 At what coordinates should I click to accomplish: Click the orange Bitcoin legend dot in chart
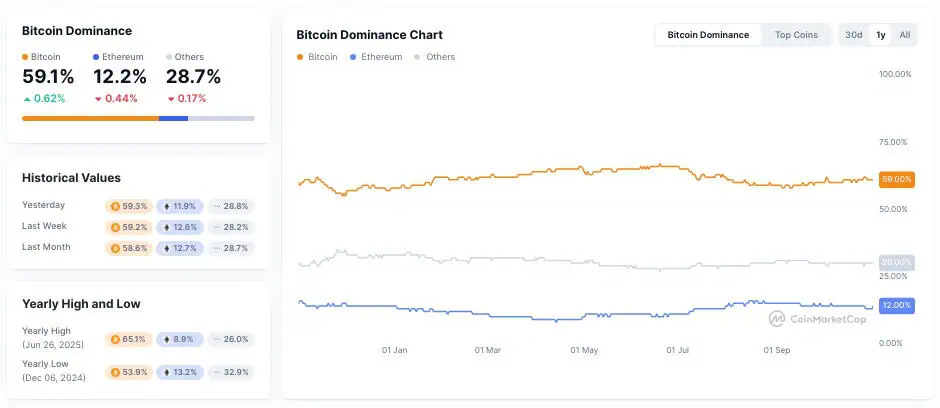click(x=300, y=57)
